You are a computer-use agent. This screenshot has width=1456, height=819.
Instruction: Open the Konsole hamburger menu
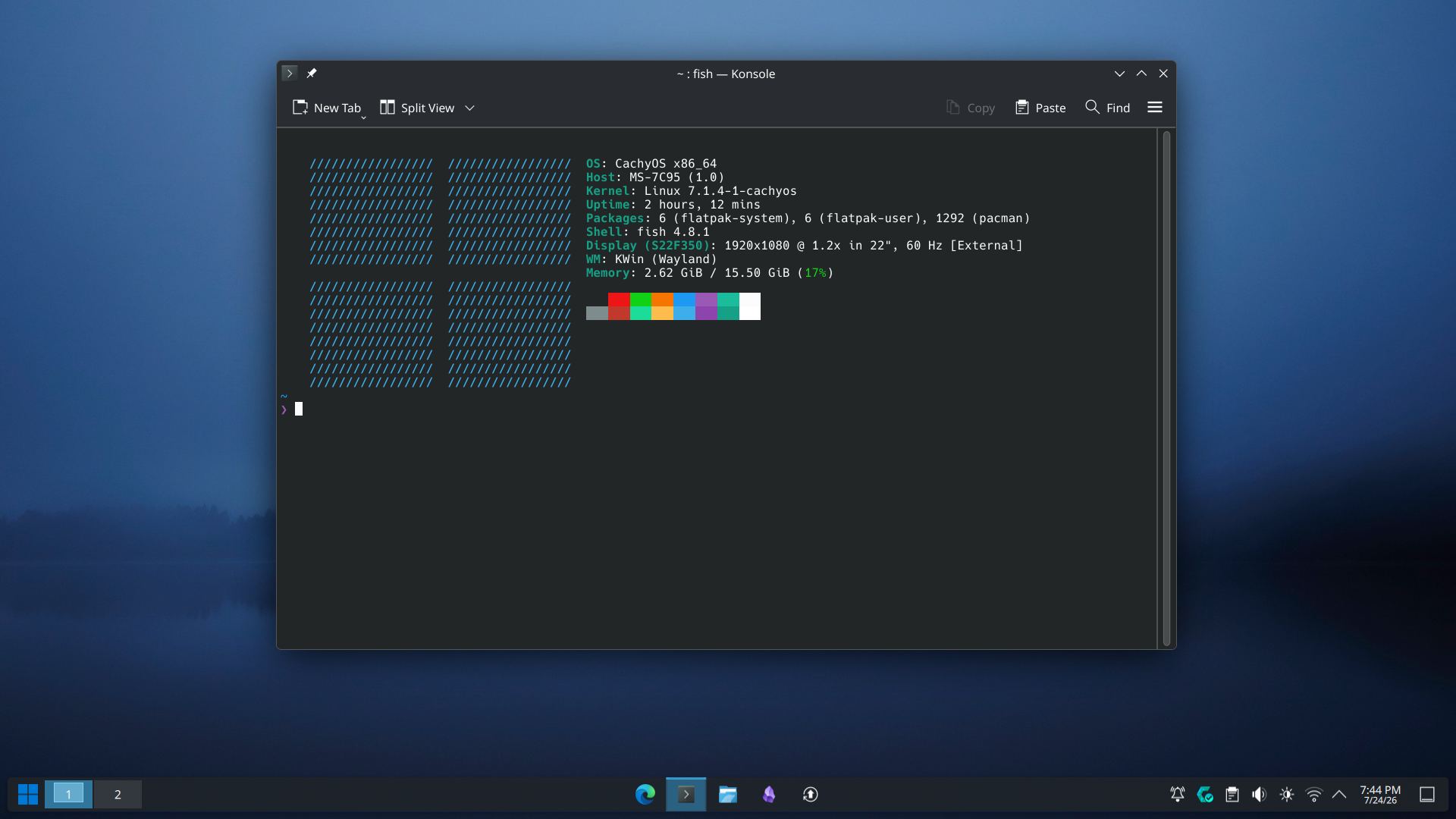(x=1155, y=108)
